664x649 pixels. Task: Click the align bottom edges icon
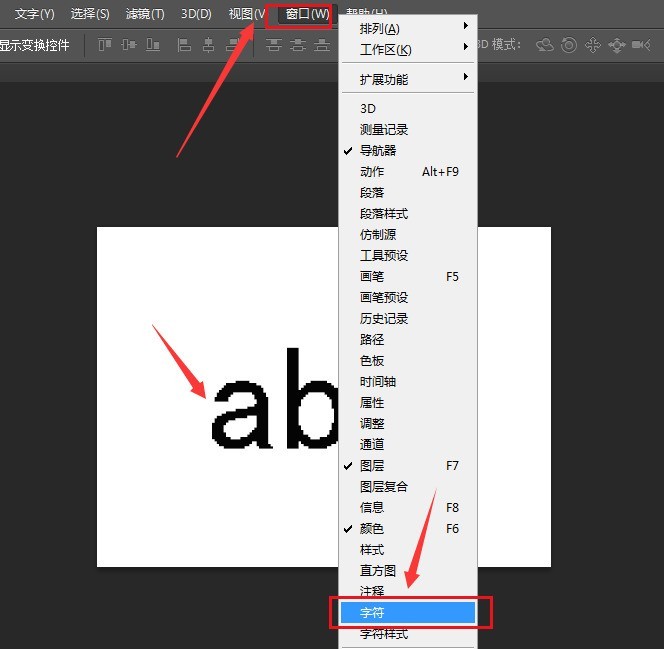[153, 44]
